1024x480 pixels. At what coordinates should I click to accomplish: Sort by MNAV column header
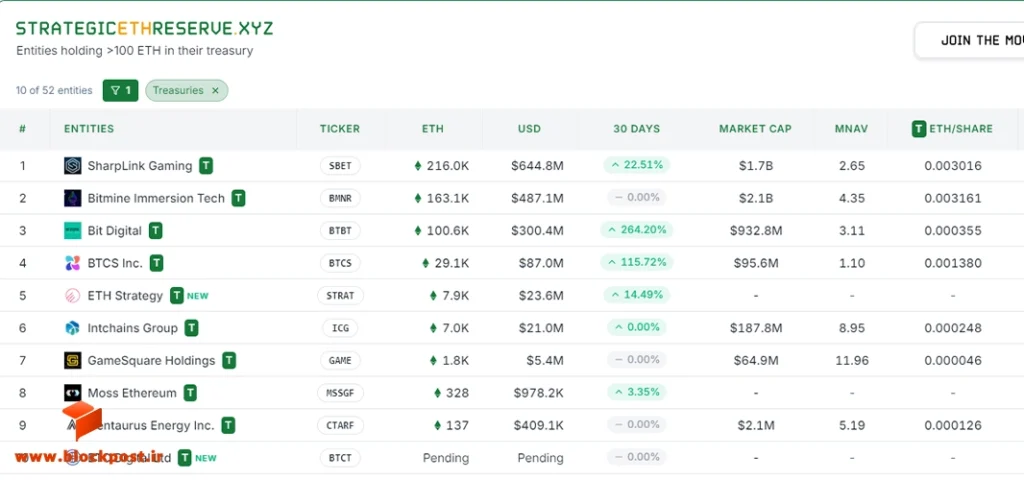pos(851,129)
